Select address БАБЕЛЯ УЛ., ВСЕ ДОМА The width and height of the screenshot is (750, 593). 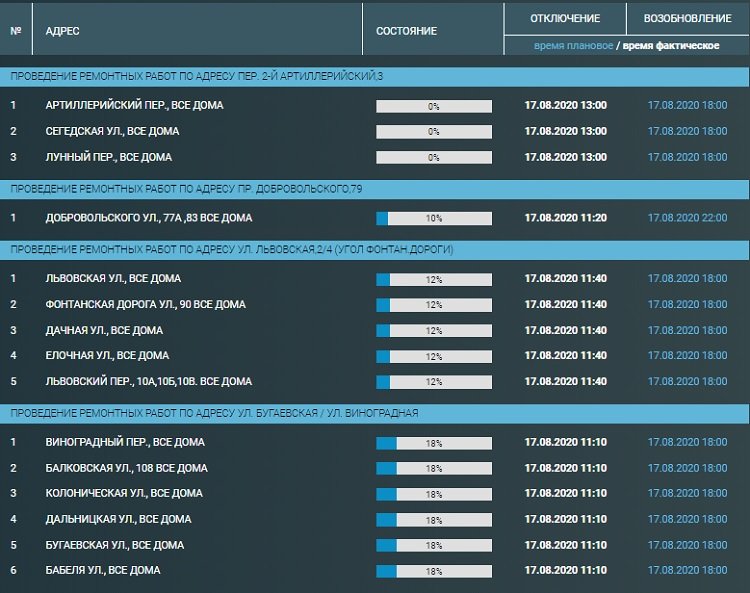point(103,570)
